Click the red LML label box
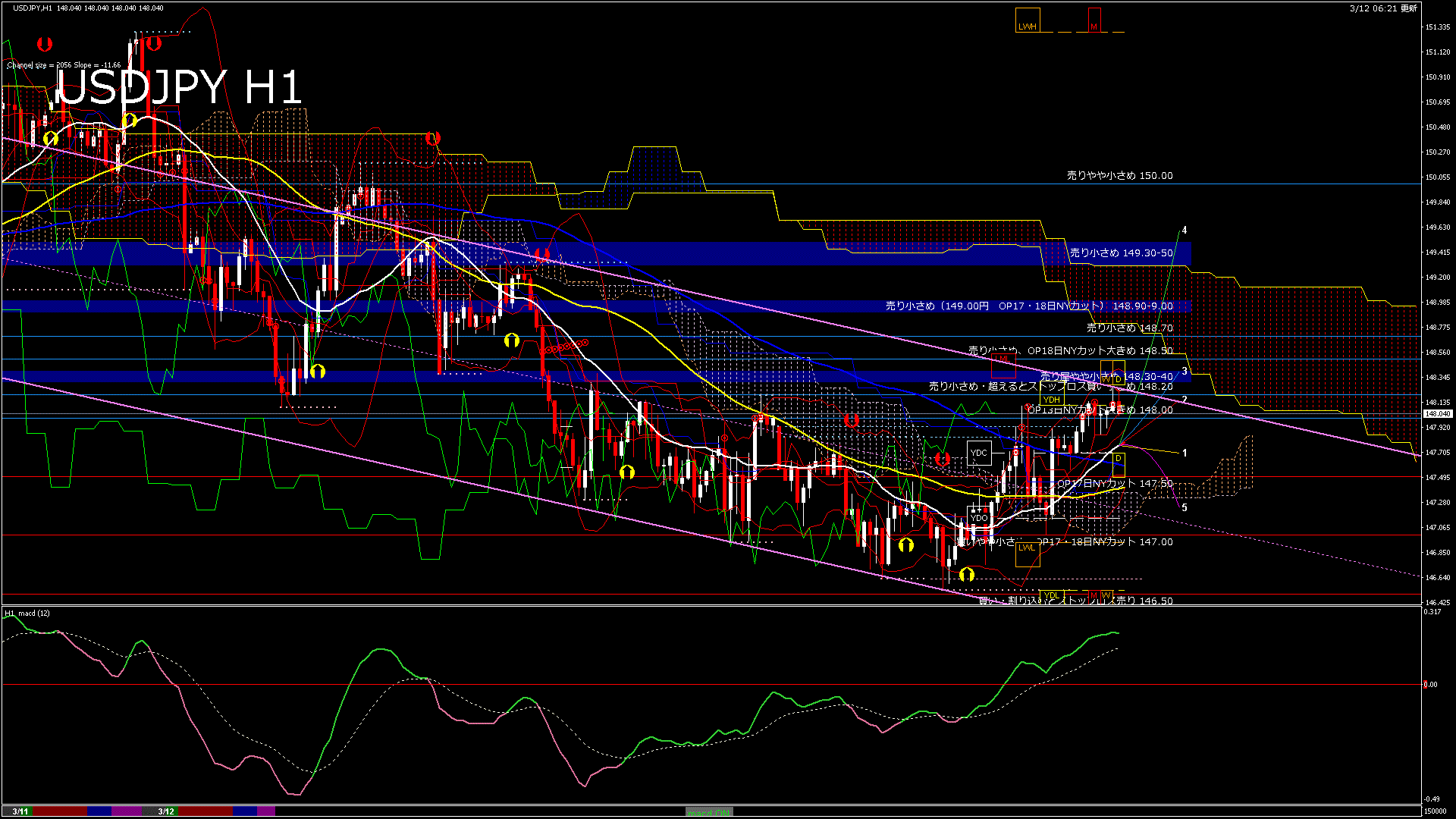 [1003, 366]
